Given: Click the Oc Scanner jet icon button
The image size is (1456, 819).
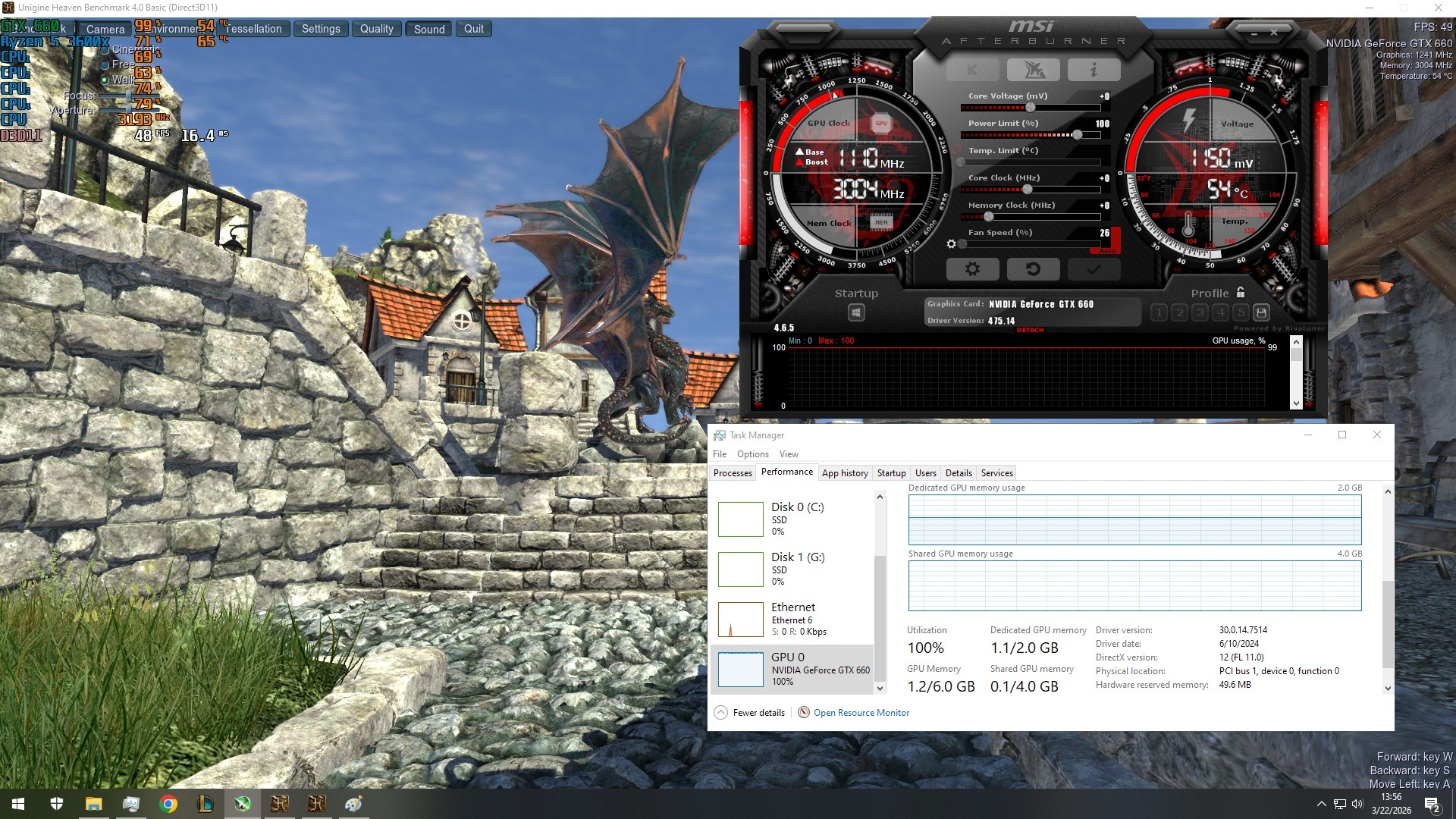Looking at the screenshot, I should (x=1033, y=71).
